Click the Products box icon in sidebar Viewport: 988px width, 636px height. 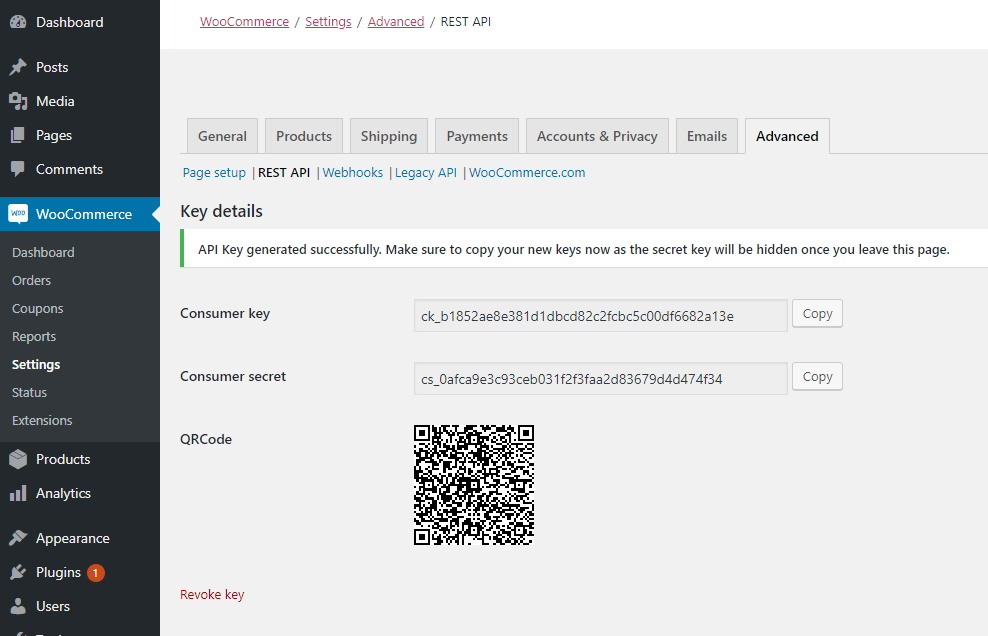tap(18, 459)
